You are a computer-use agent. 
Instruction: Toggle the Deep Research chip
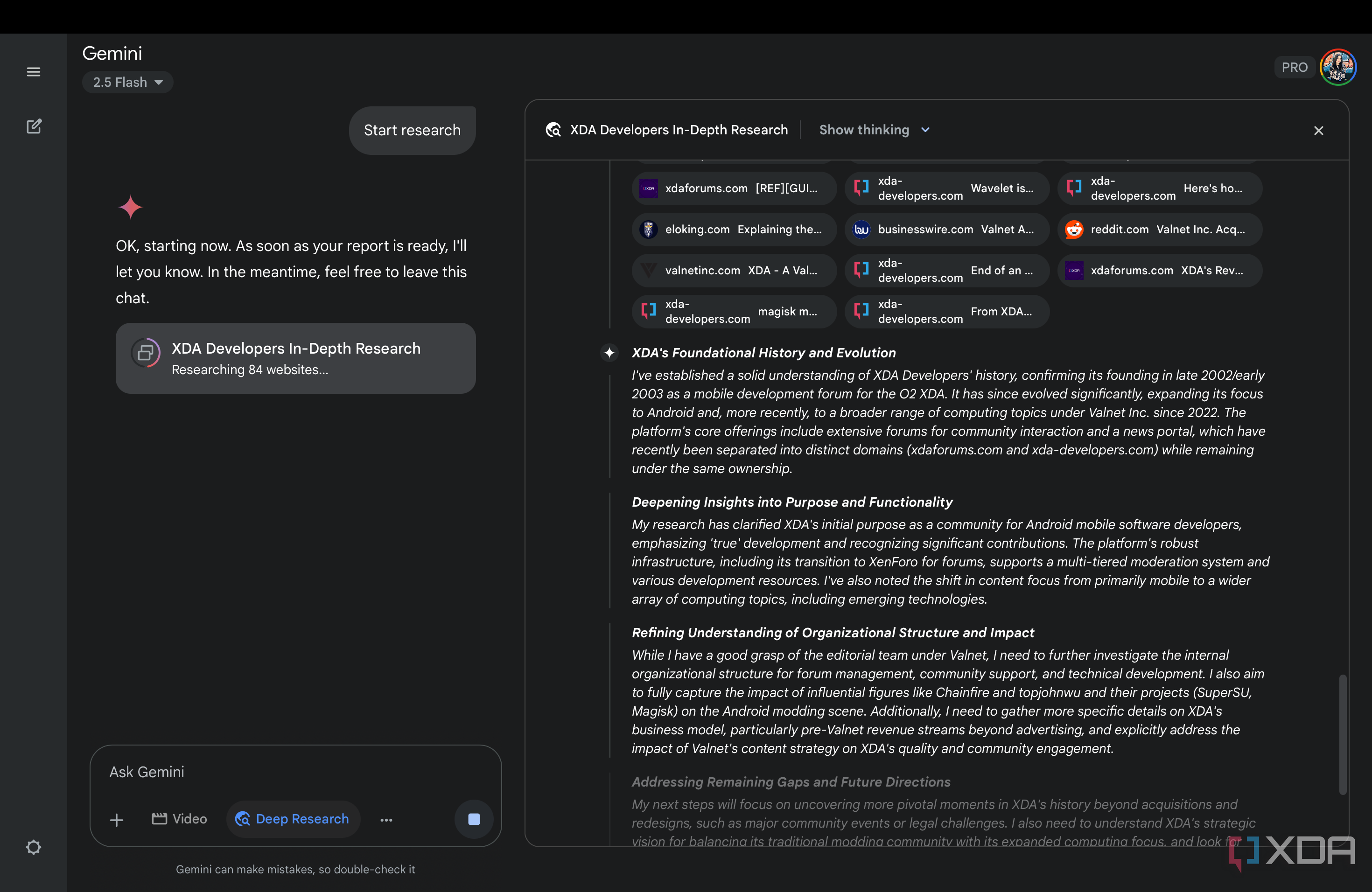click(x=293, y=819)
